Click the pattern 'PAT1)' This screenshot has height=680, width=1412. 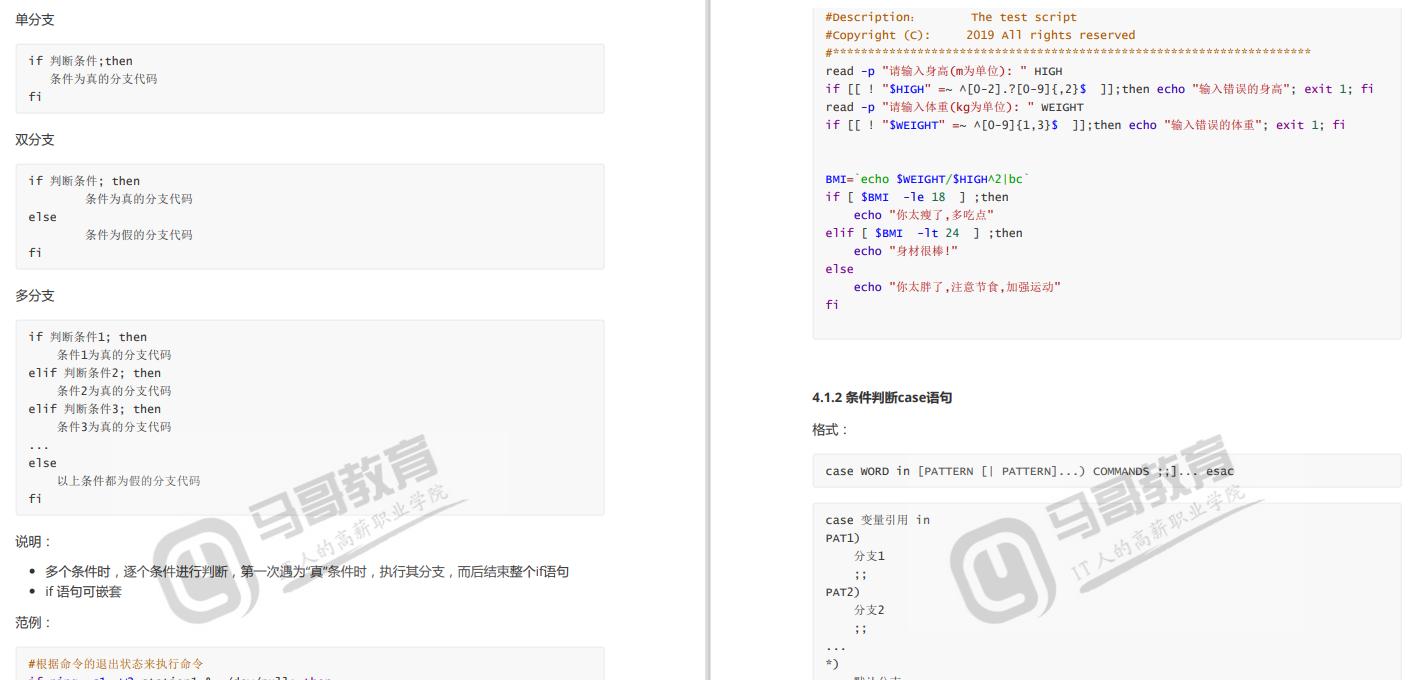[x=842, y=538]
